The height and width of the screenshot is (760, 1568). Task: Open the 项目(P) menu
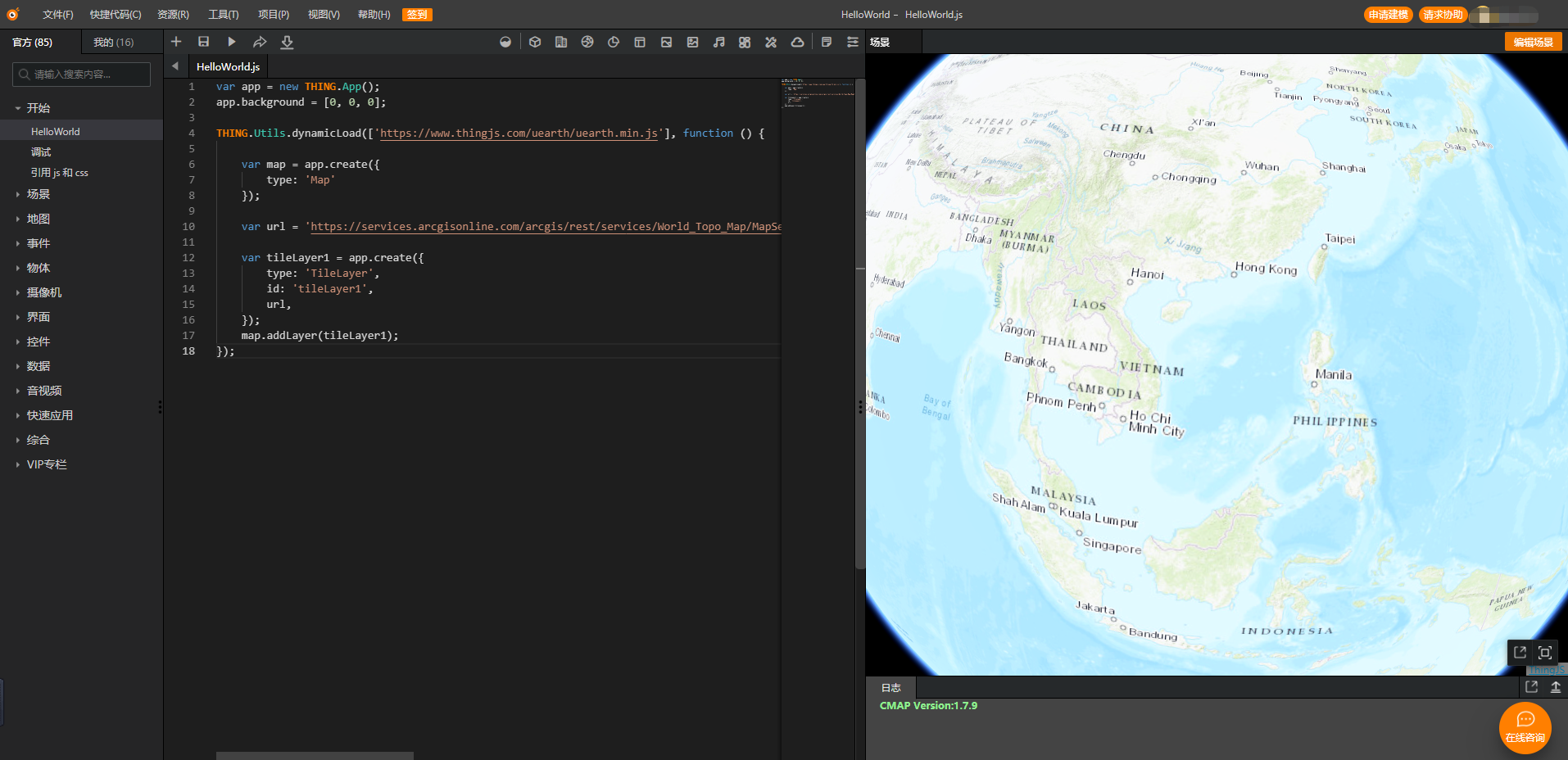coord(274,15)
